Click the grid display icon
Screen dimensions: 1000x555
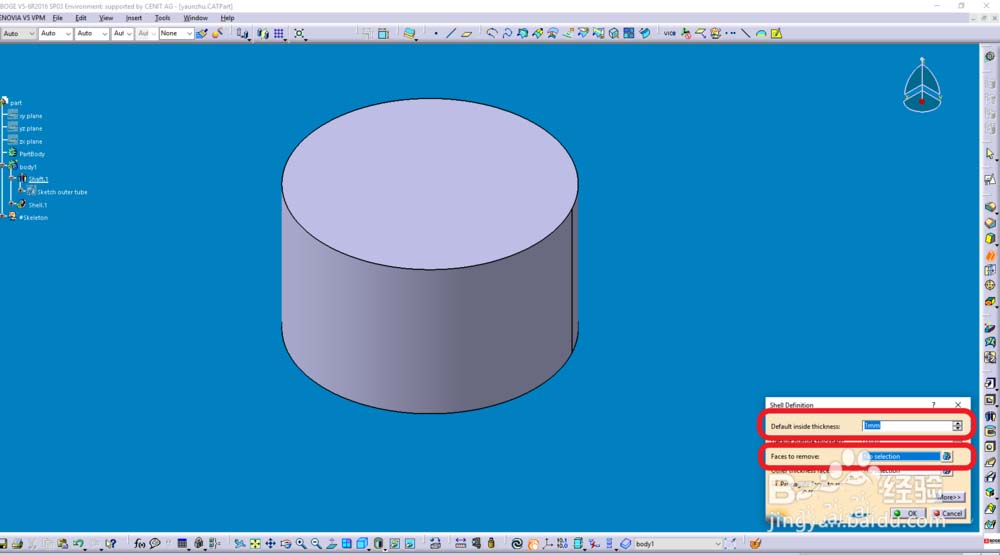pos(279,33)
